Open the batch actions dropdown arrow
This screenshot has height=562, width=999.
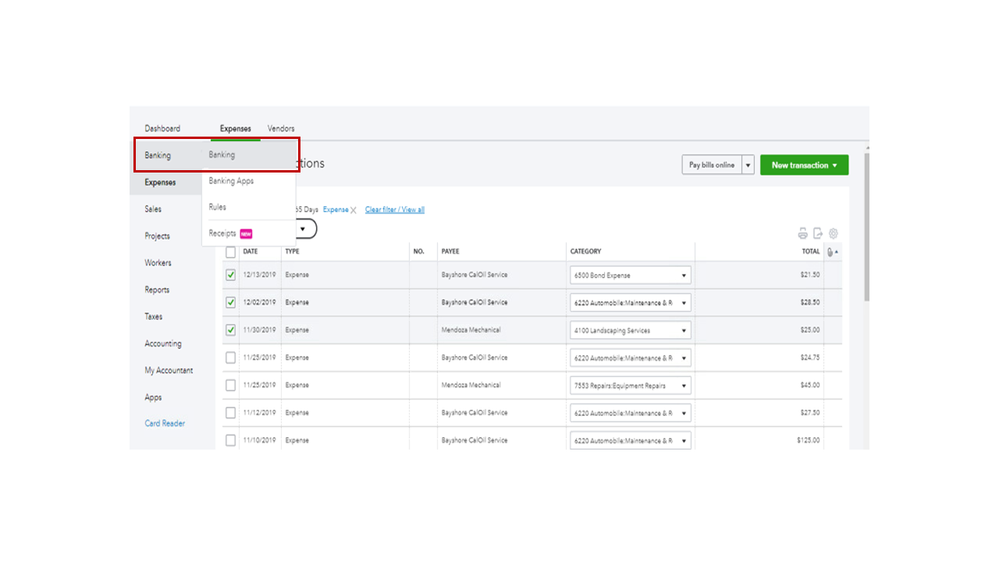pyautogui.click(x=303, y=229)
